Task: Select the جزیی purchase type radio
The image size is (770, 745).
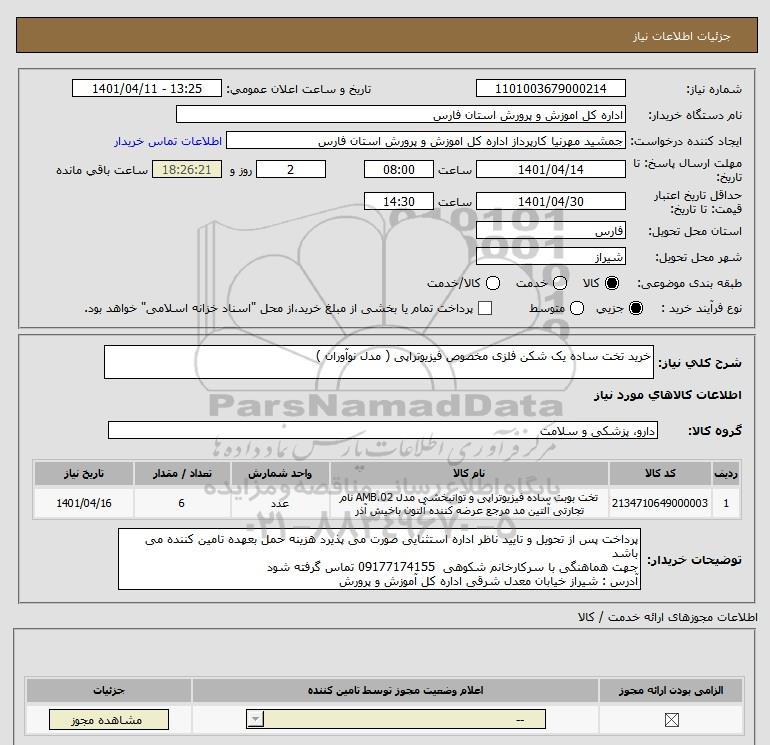Action: [635, 308]
